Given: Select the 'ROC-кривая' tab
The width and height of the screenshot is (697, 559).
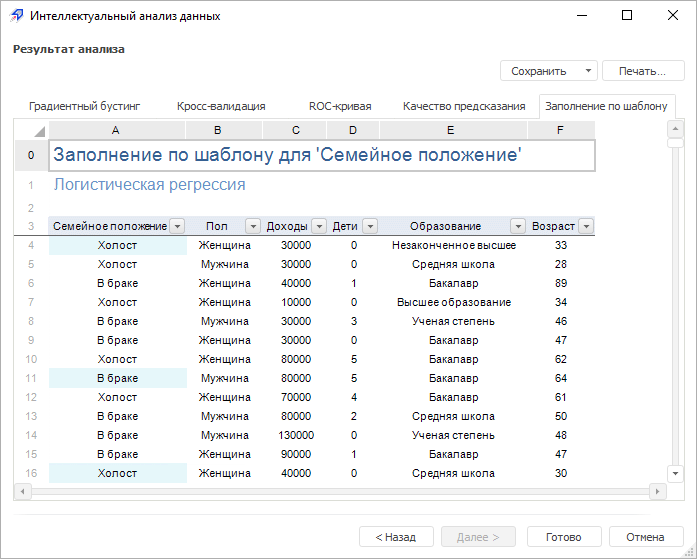Looking at the screenshot, I should pos(340,106).
